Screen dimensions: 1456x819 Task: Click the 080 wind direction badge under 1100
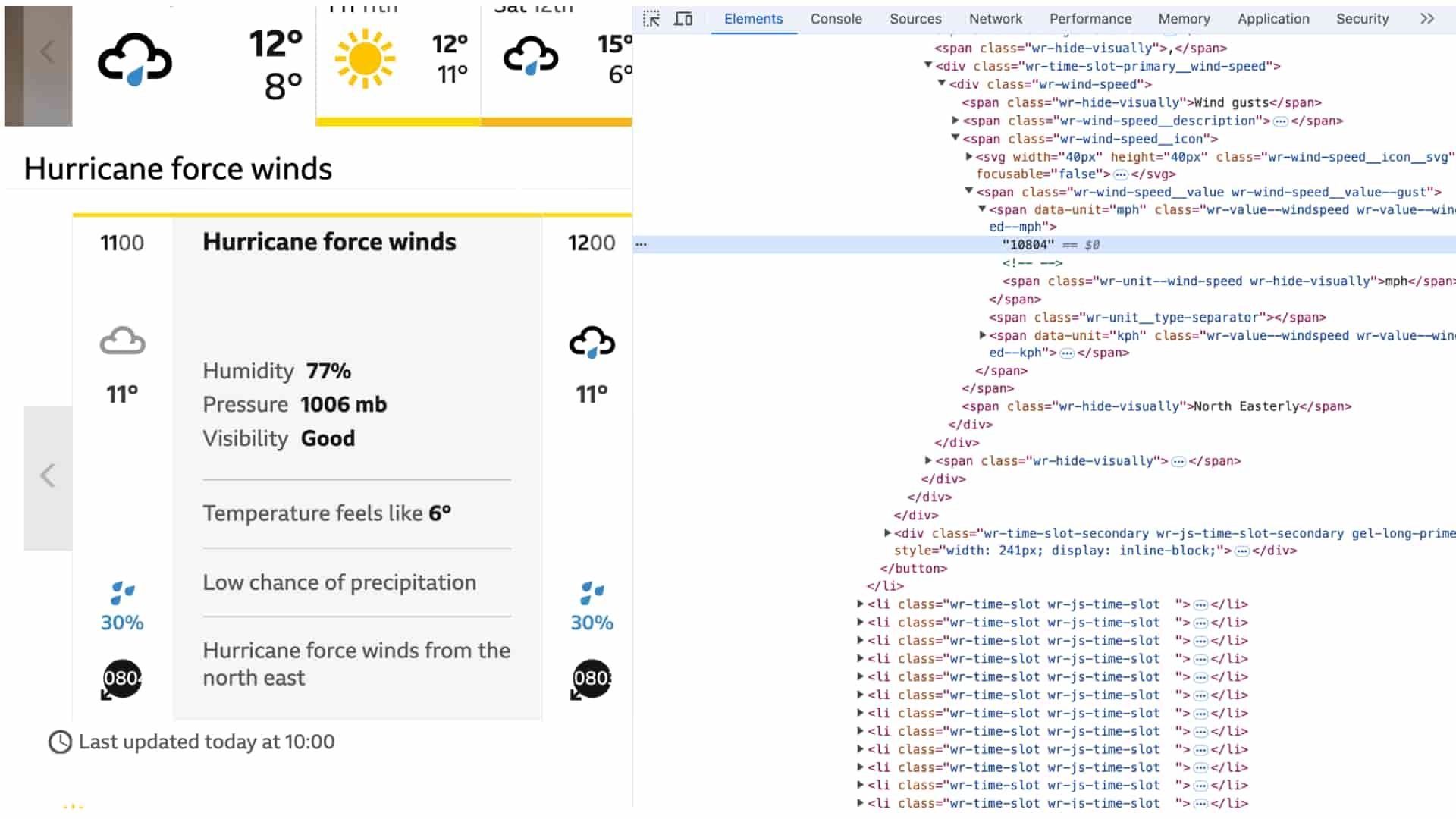click(x=121, y=679)
